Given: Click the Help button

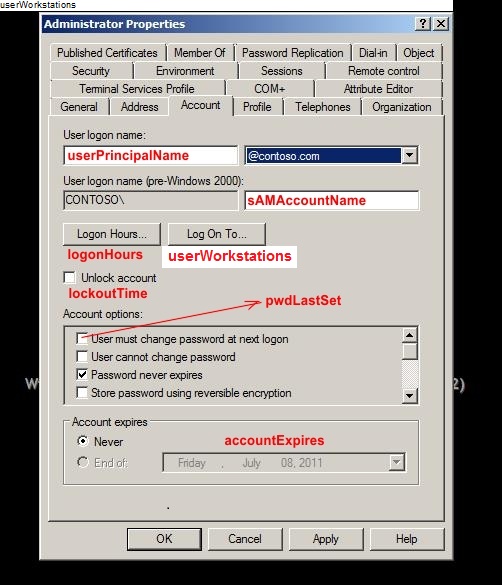Looking at the screenshot, I should 407,539.
